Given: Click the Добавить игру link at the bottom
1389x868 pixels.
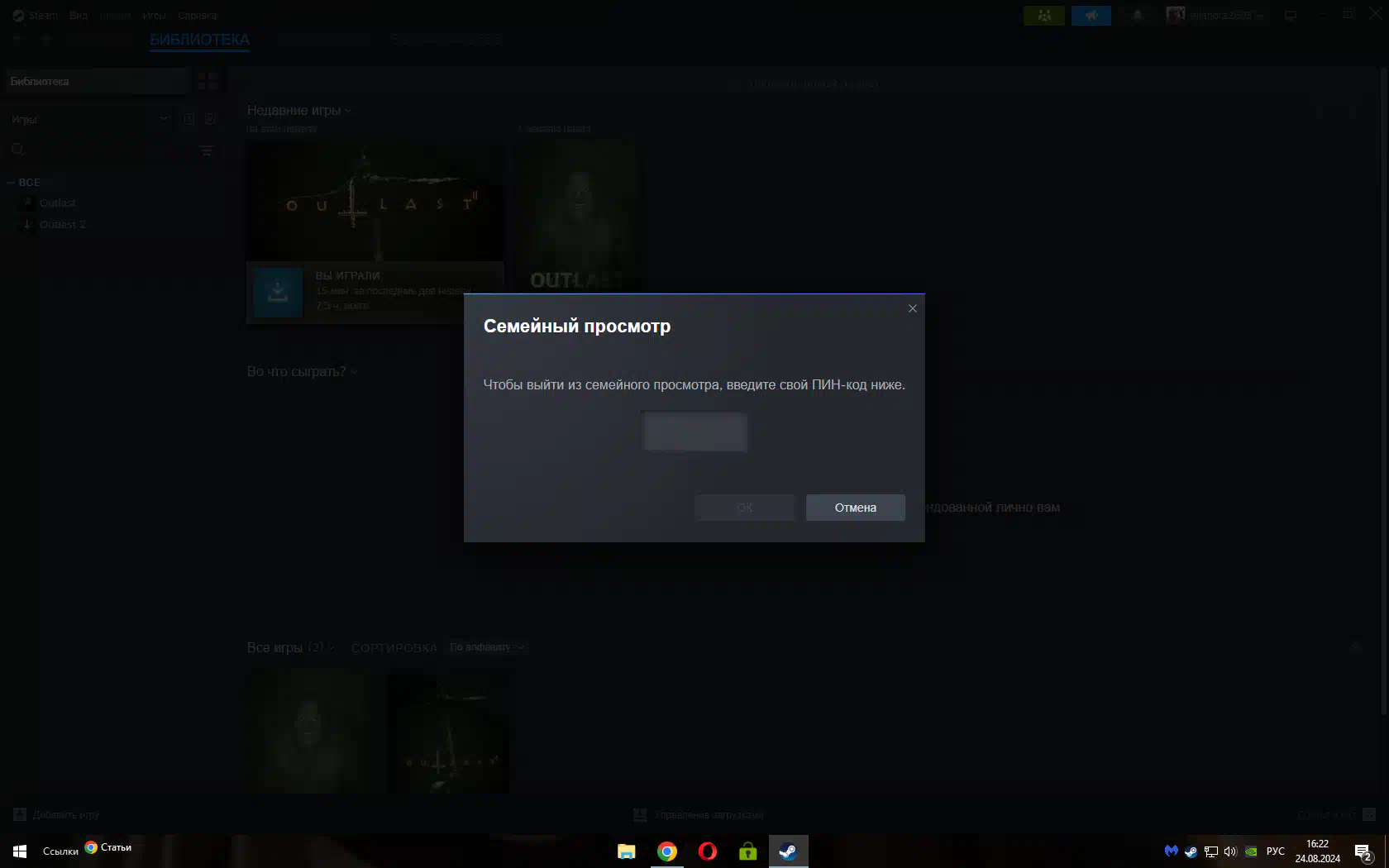Looking at the screenshot, I should click(56, 815).
